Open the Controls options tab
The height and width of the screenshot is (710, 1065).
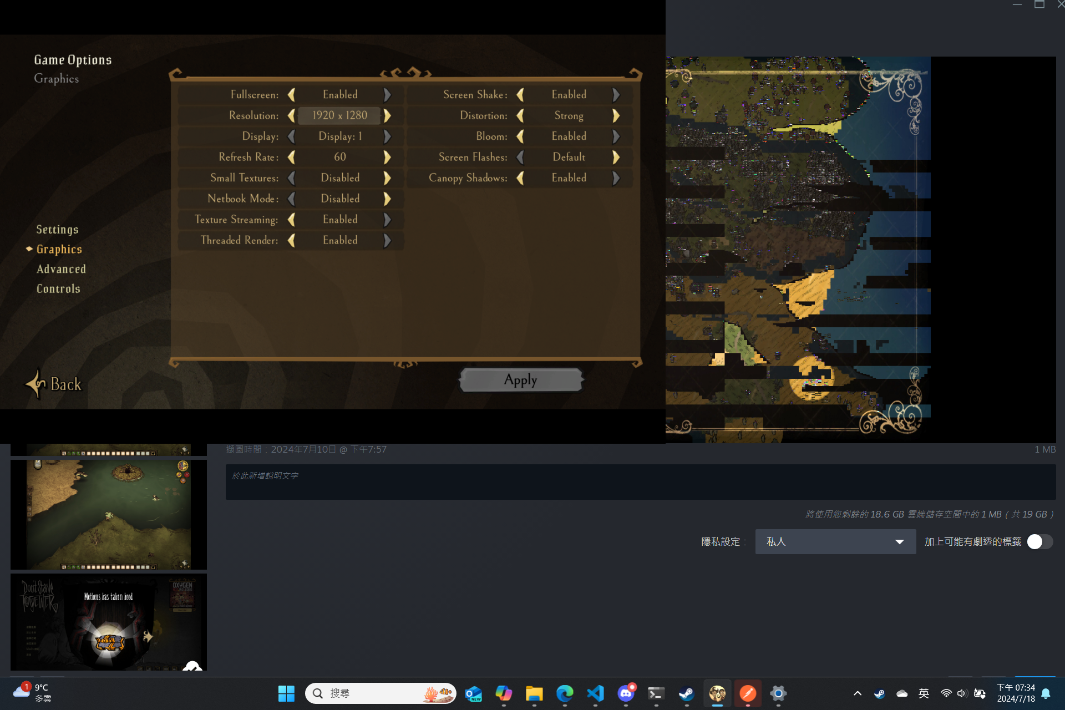(x=58, y=289)
